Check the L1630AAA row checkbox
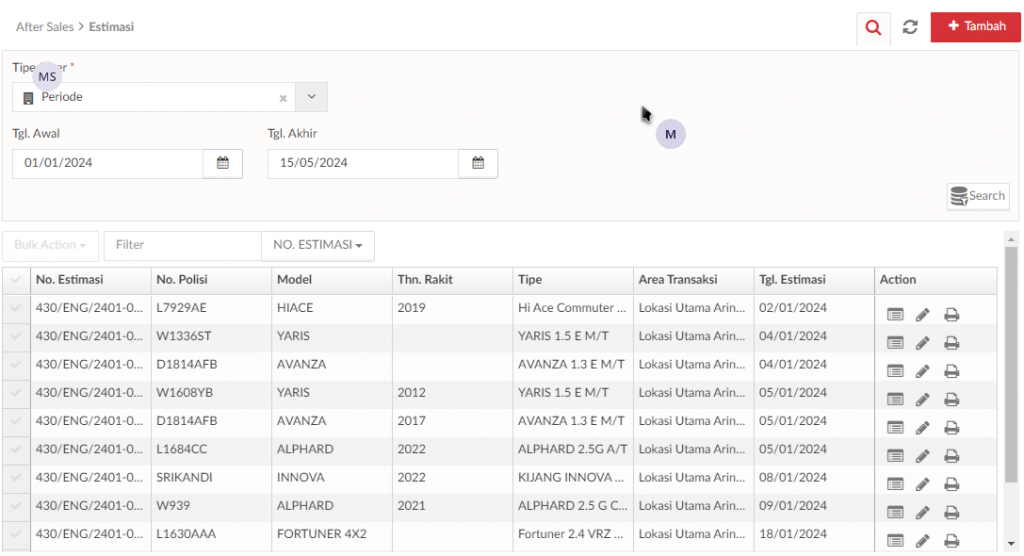 [x=16, y=534]
